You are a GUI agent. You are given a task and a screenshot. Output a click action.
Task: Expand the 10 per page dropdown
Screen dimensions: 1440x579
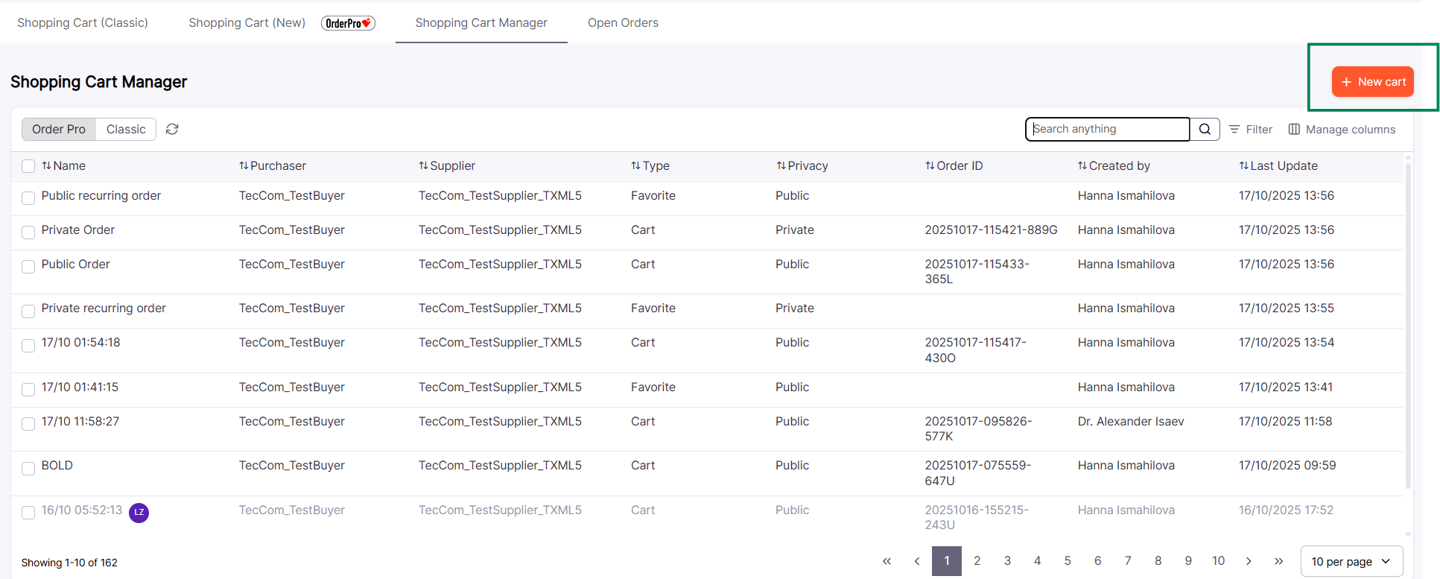tap(1351, 561)
